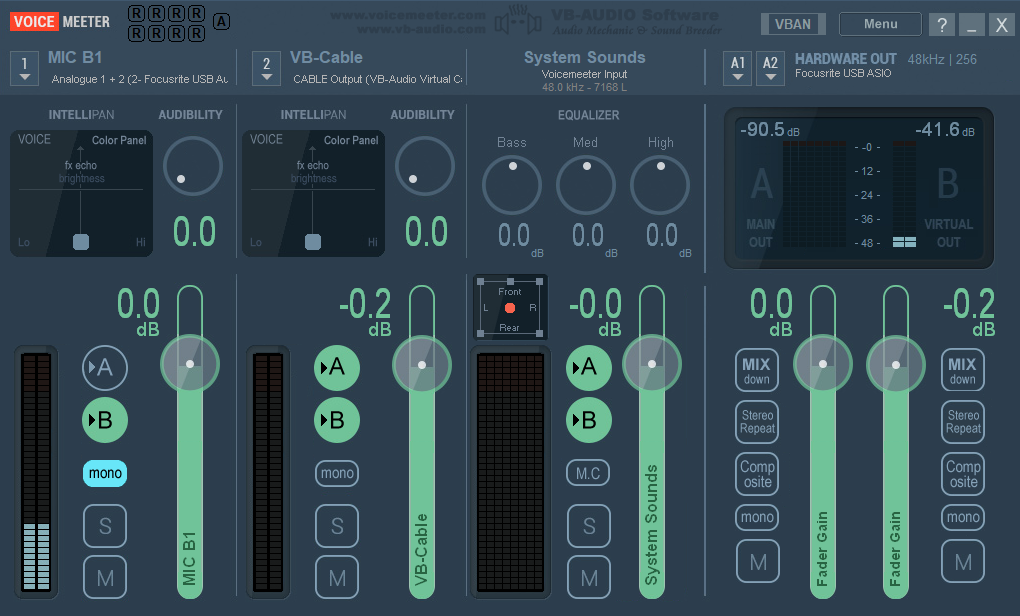The height and width of the screenshot is (616, 1020).
Task: Enable MIX down on main out A
Action: coord(757,370)
